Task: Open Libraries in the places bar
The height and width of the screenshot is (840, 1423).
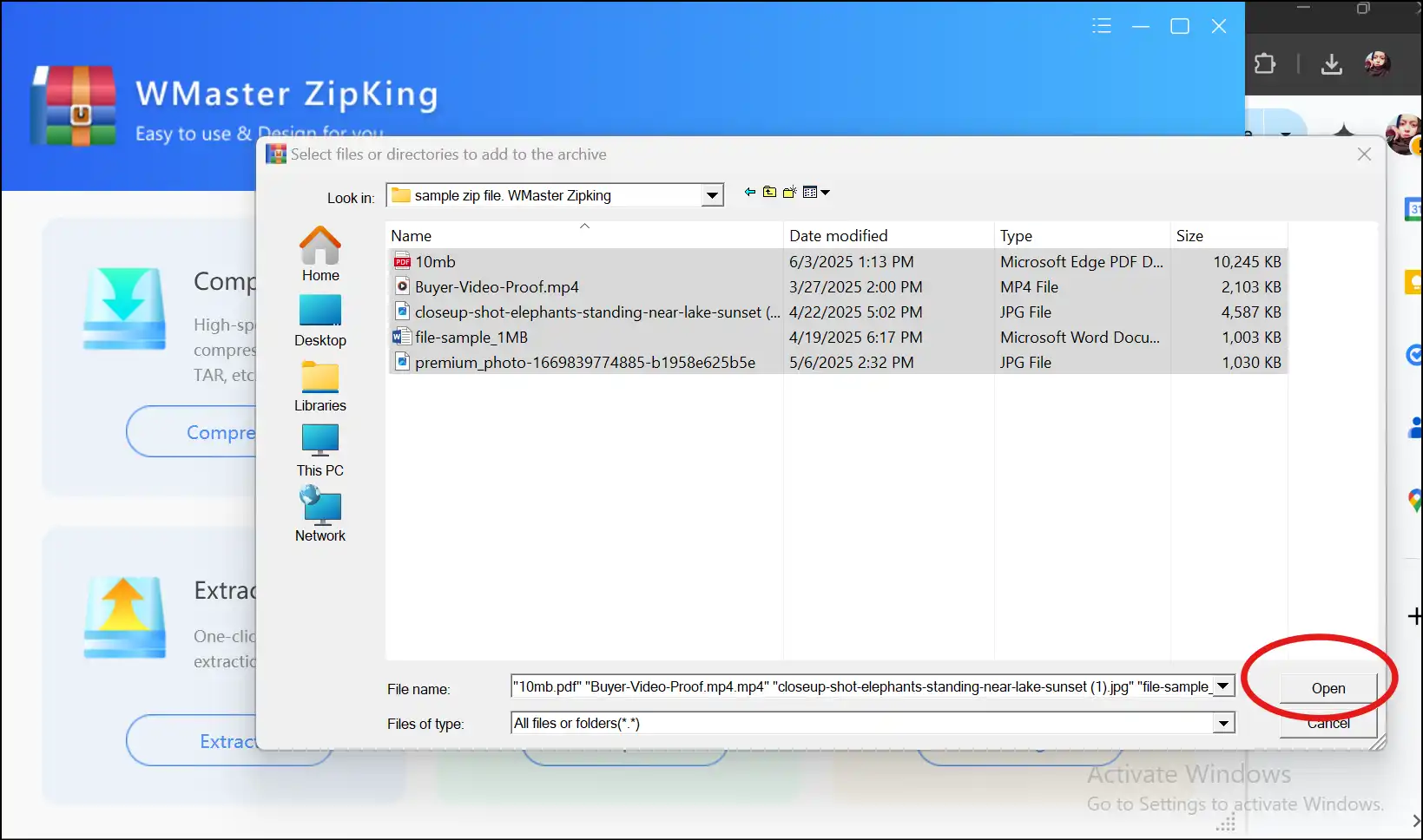Action: click(x=320, y=385)
